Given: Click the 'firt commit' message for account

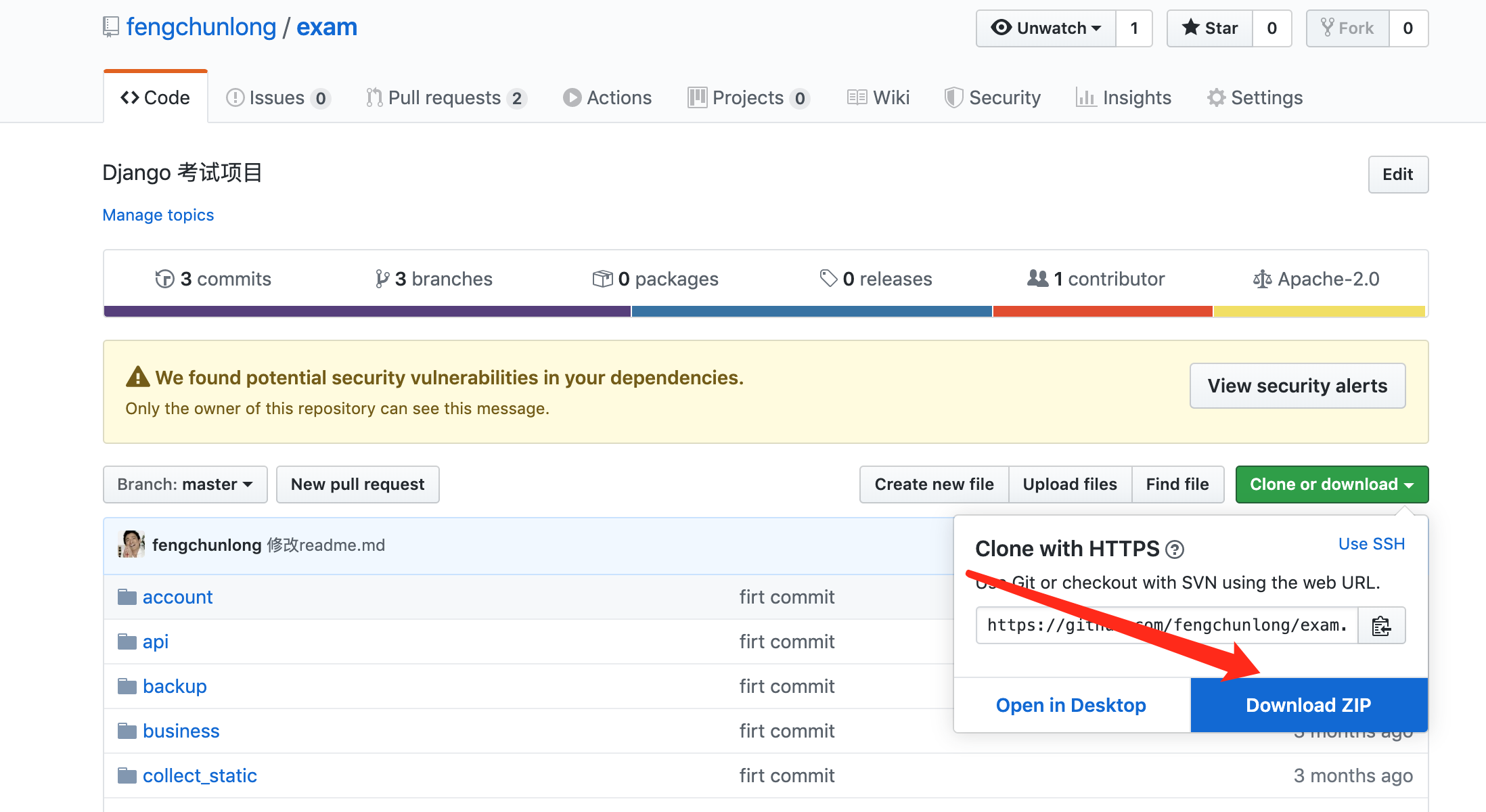Looking at the screenshot, I should pyautogui.click(x=787, y=597).
